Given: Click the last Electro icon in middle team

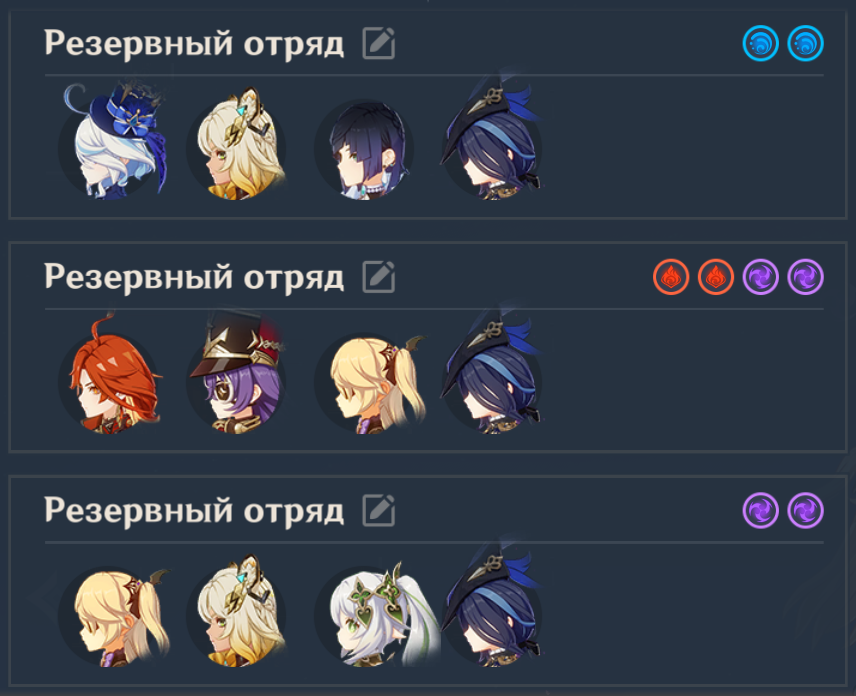Looking at the screenshot, I should 805,277.
